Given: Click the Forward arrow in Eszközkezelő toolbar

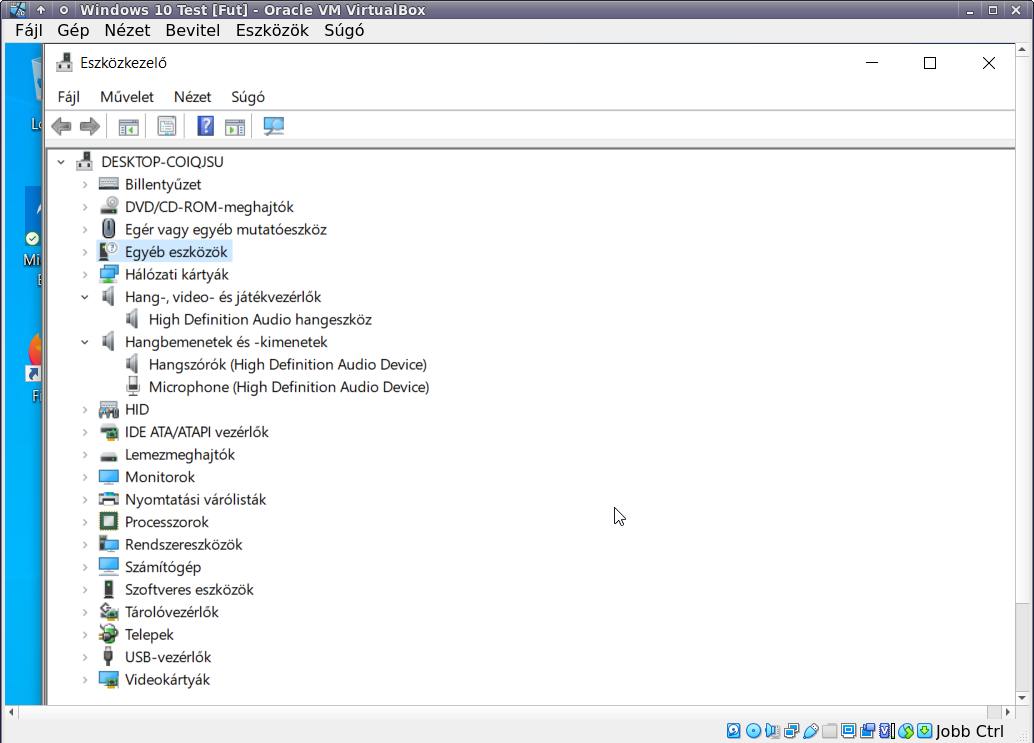Looking at the screenshot, I should click(x=90, y=126).
